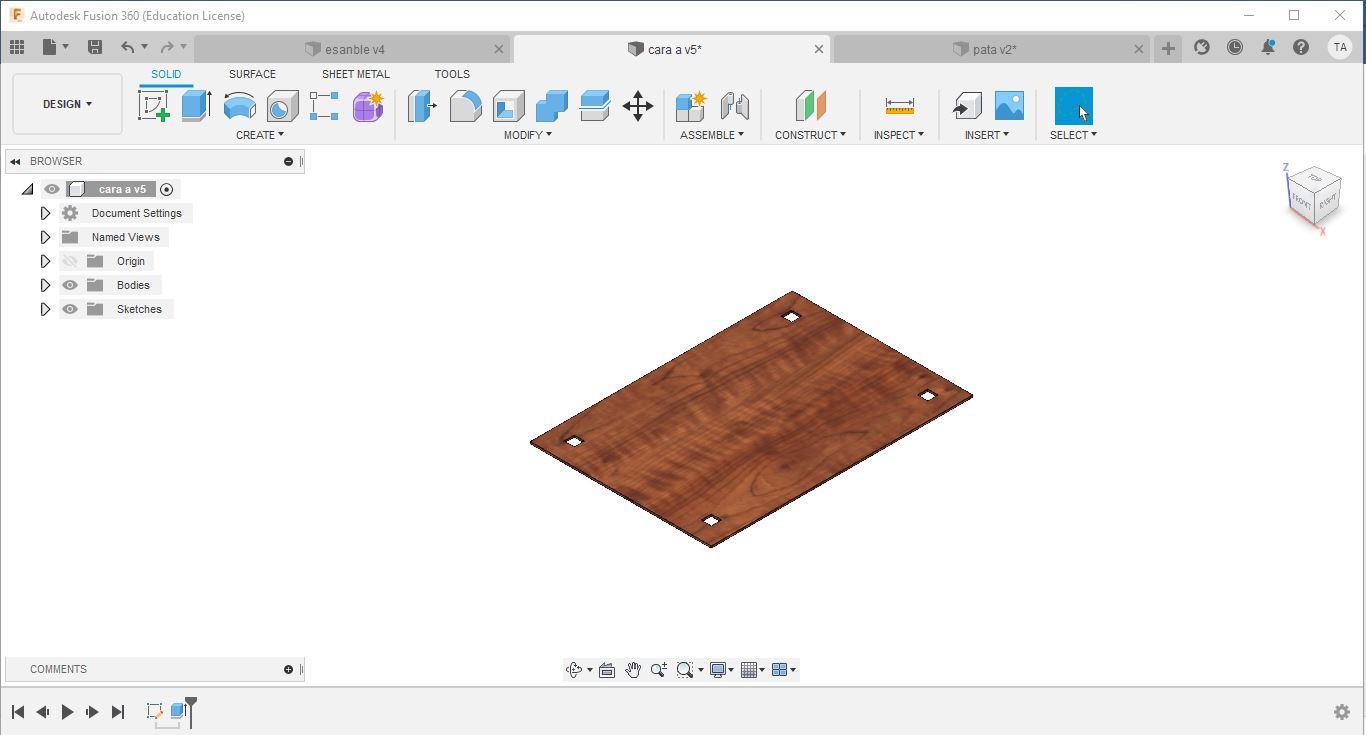
Task: Start the Create Sketch tool
Action: [153, 106]
